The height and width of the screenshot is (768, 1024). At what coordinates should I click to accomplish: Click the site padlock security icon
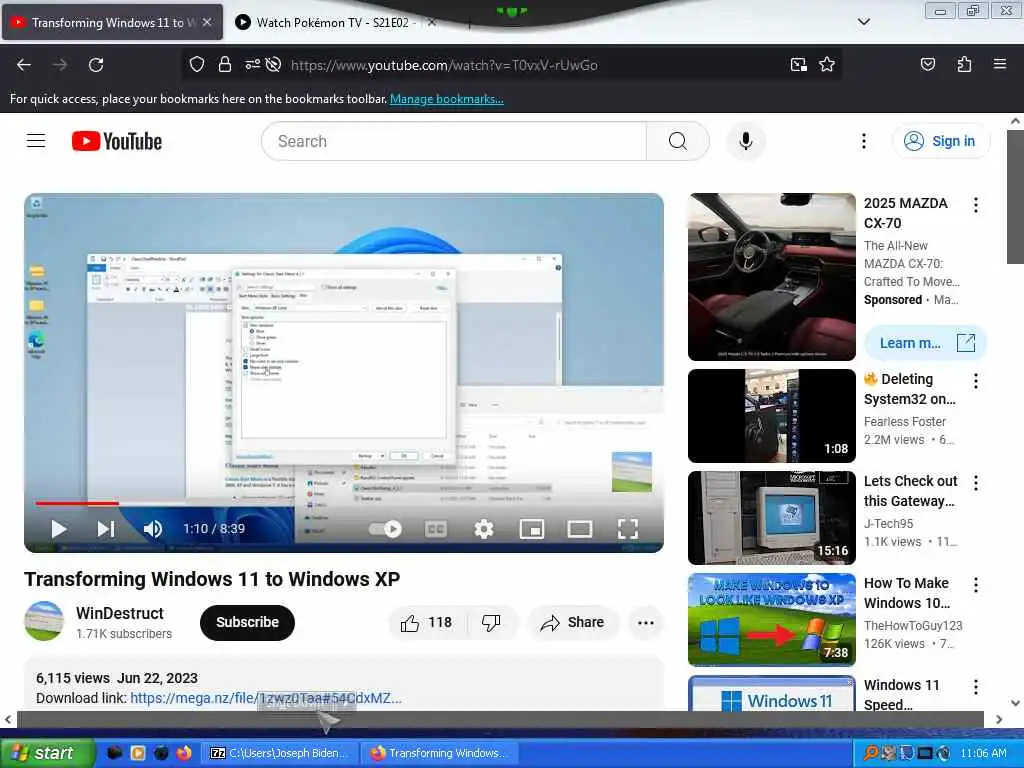225,64
